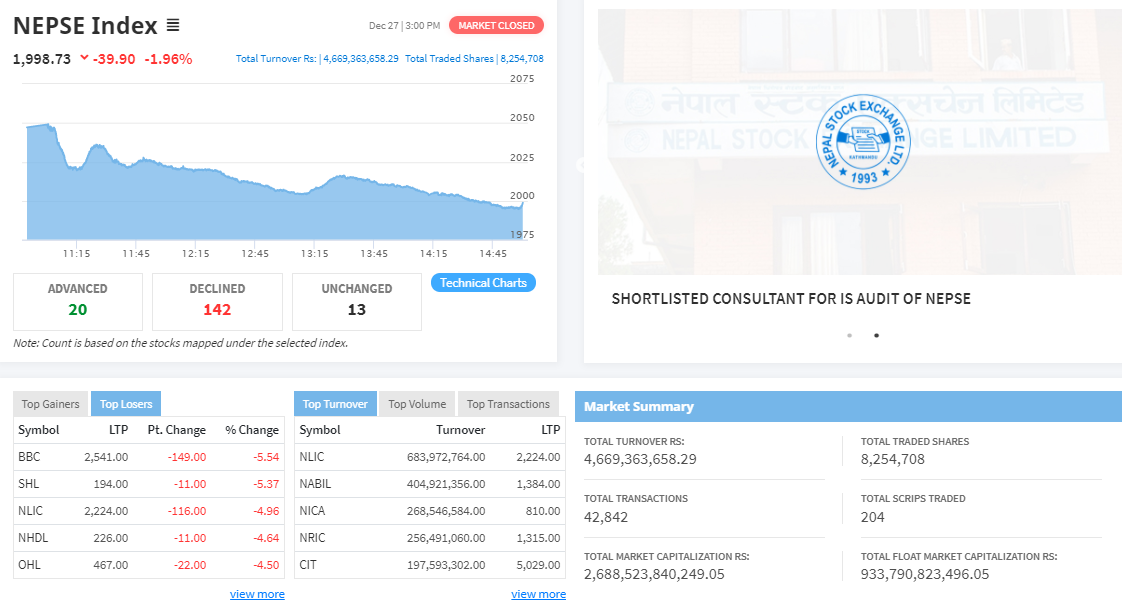Viewport: 1122px width, 612px height.
Task: Click the red down-arrow indicator beside 1,998.73
Action: 84,58
